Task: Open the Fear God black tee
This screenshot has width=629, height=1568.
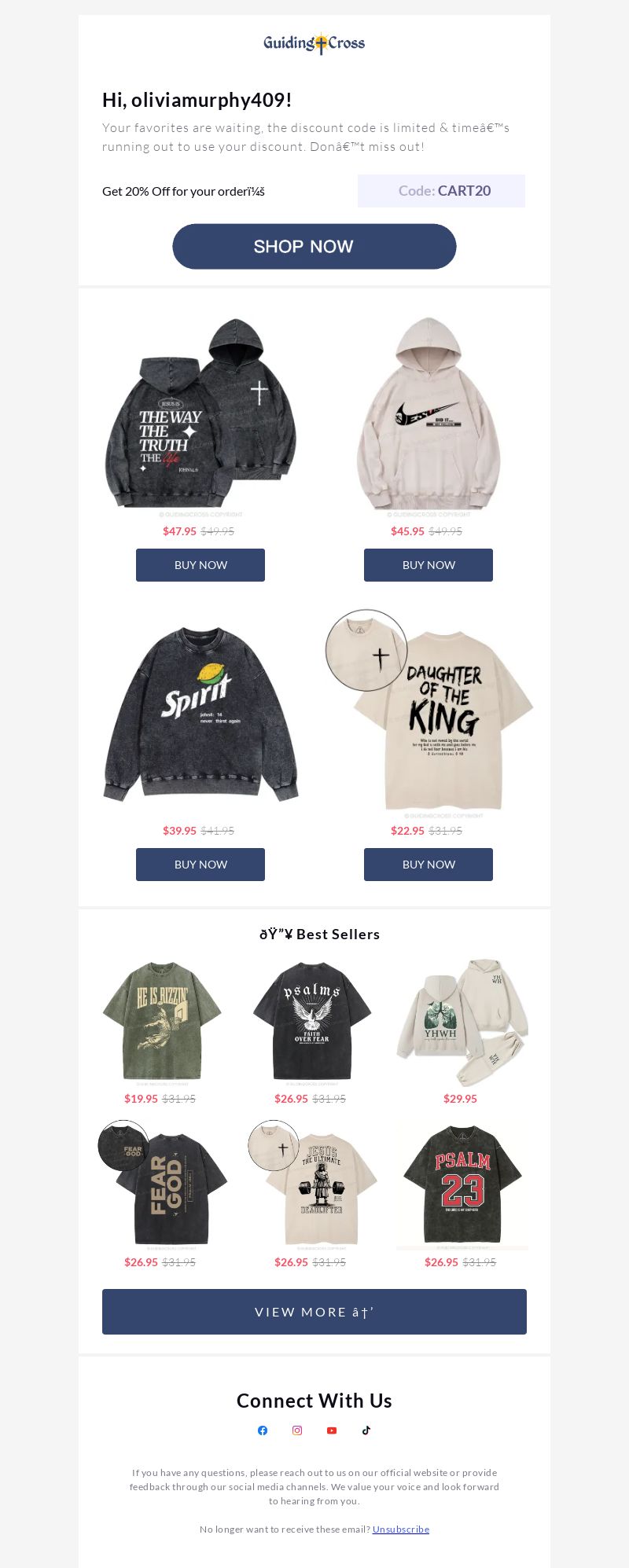Action: tap(162, 1185)
